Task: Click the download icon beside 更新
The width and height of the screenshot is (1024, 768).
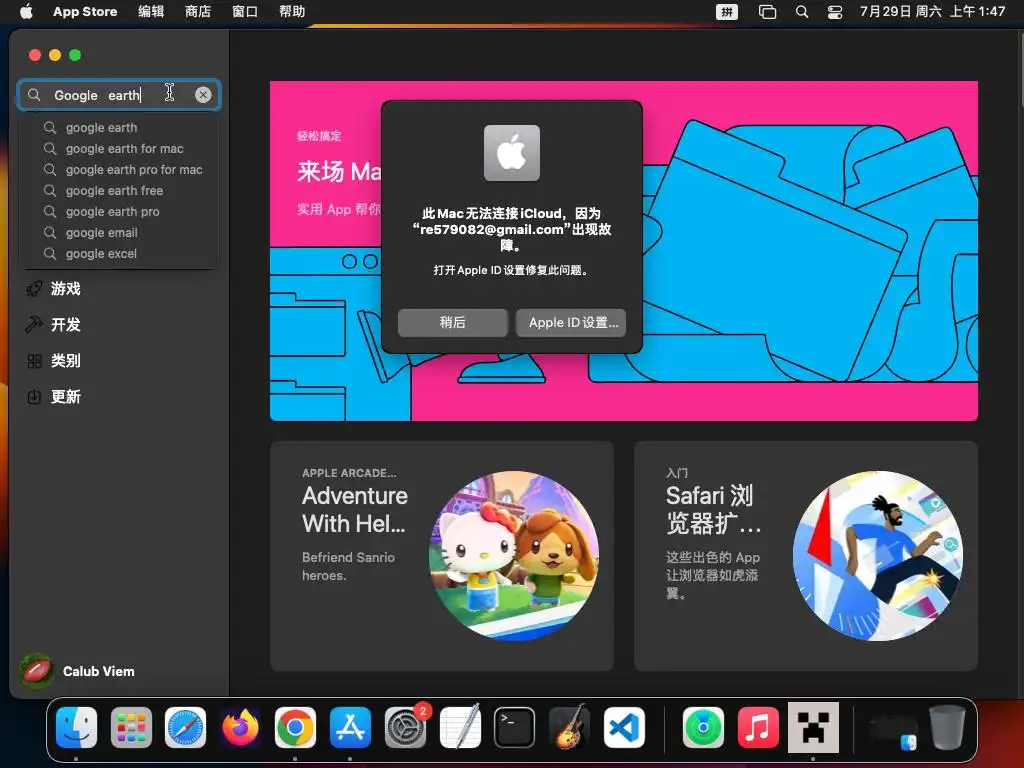Action: coord(34,396)
